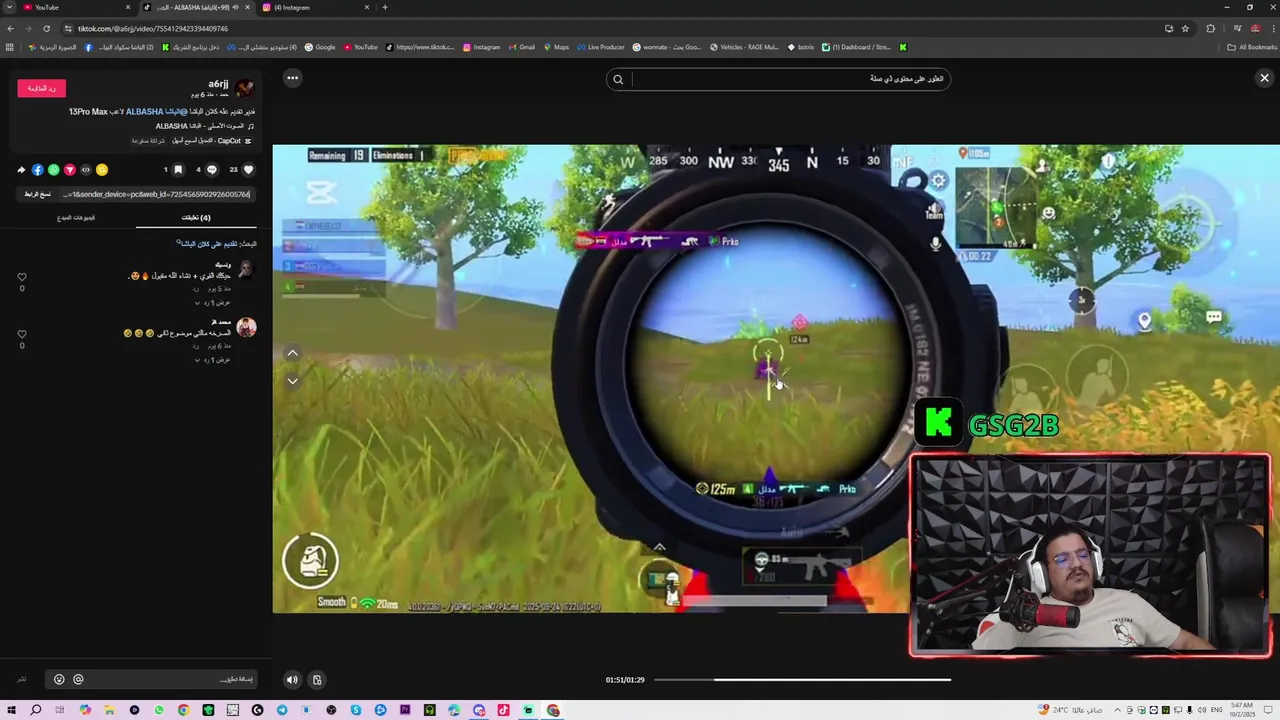Open the emoji picker in comment box
This screenshot has width=1280, height=720.
59,679
